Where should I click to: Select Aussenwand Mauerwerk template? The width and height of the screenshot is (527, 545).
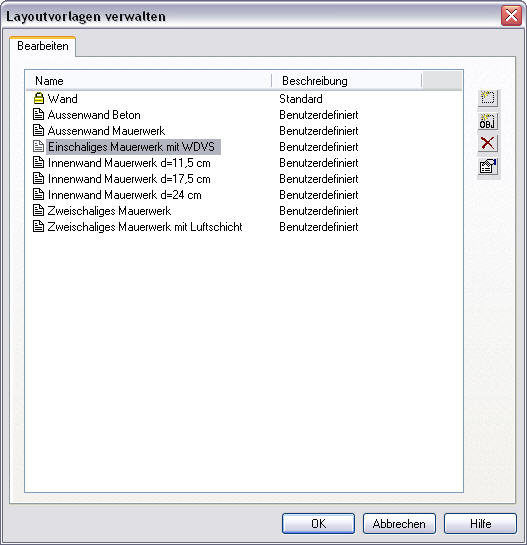106,131
